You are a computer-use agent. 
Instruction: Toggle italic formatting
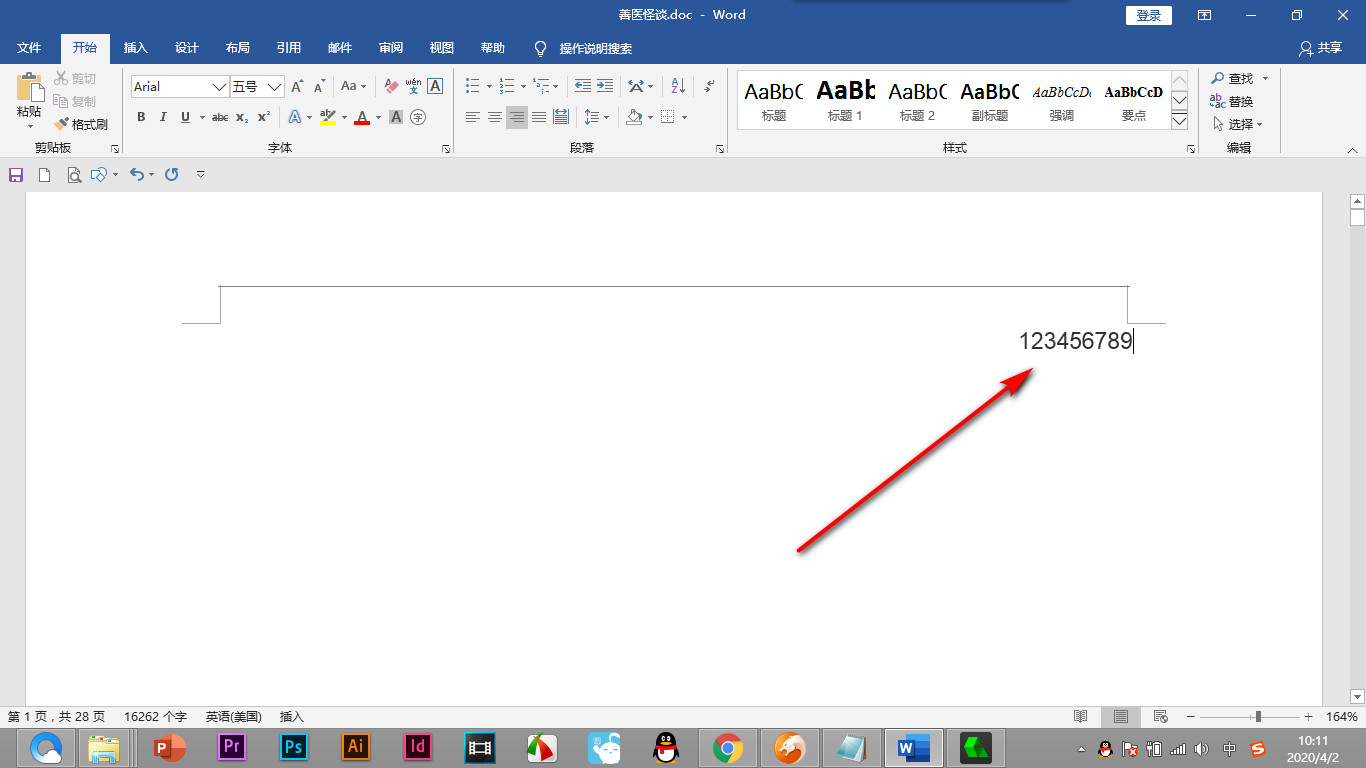[x=163, y=117]
